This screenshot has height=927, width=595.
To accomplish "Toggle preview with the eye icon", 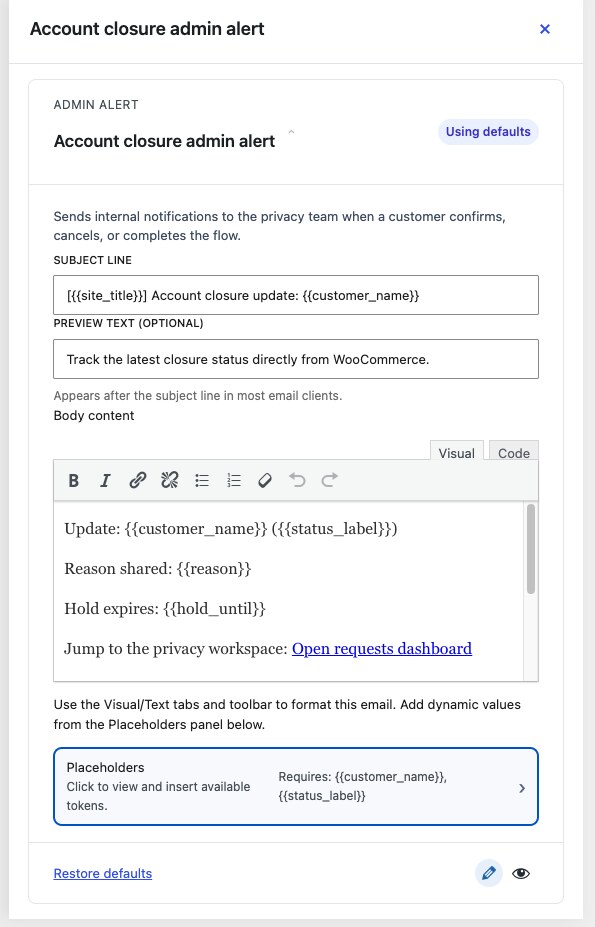I will click(520, 873).
